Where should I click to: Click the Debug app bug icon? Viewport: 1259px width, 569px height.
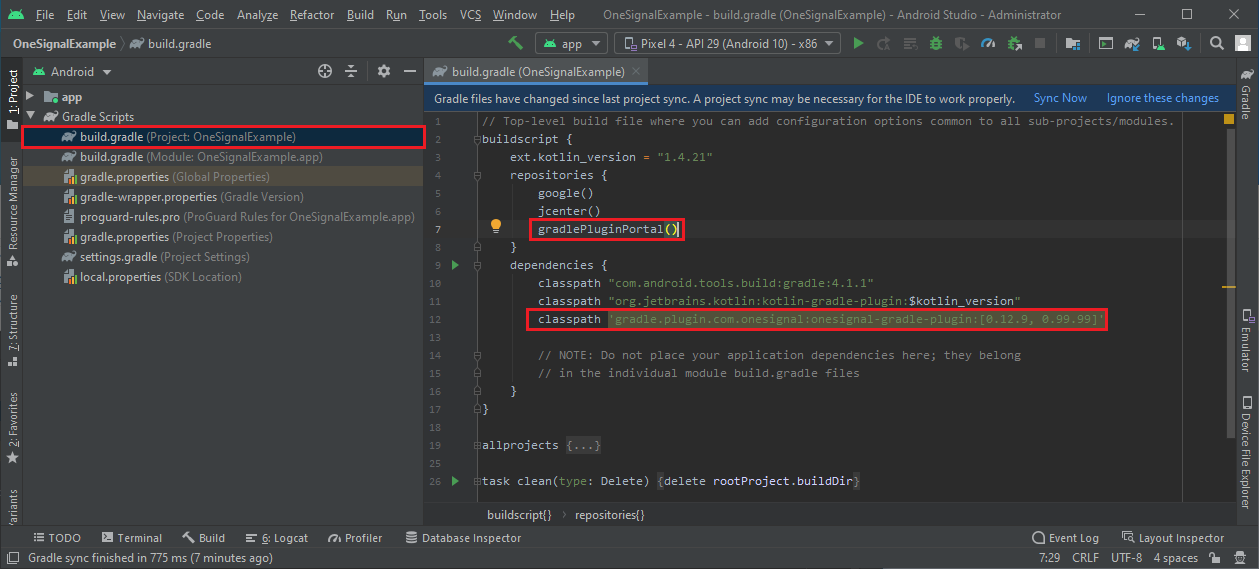(936, 44)
